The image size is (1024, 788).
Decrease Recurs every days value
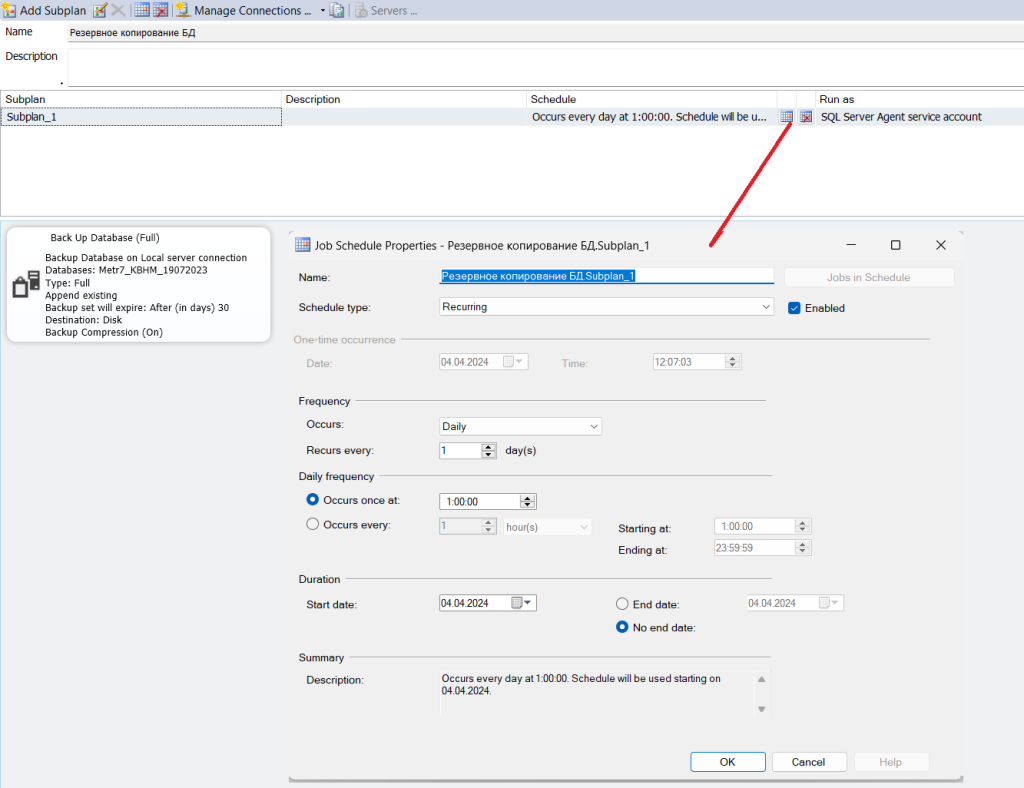(x=488, y=454)
